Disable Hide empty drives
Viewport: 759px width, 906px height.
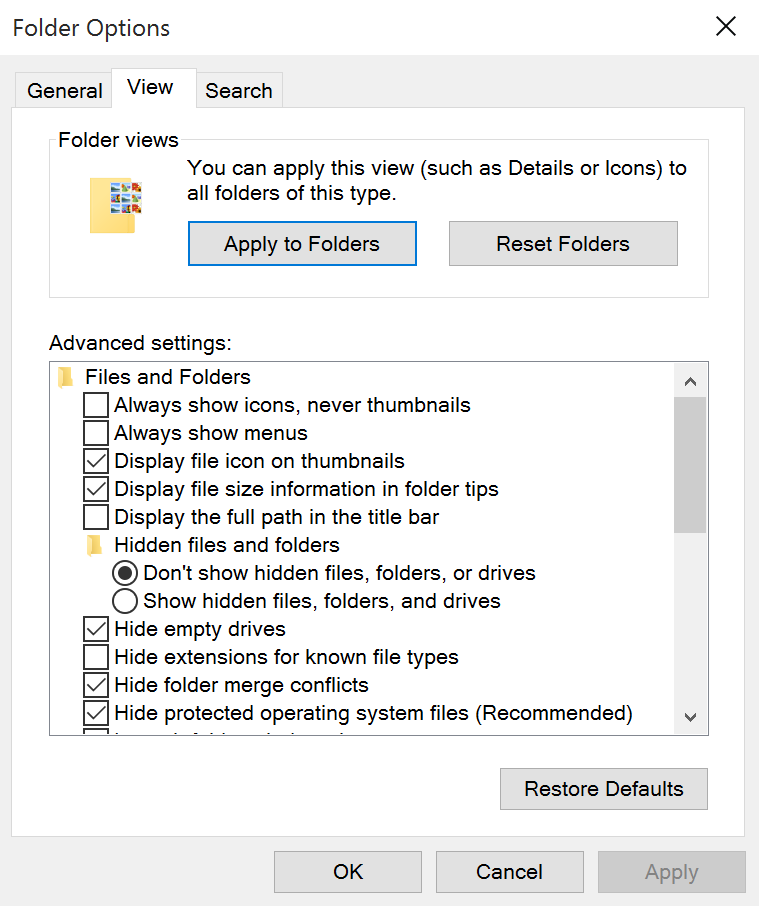pyautogui.click(x=95, y=629)
